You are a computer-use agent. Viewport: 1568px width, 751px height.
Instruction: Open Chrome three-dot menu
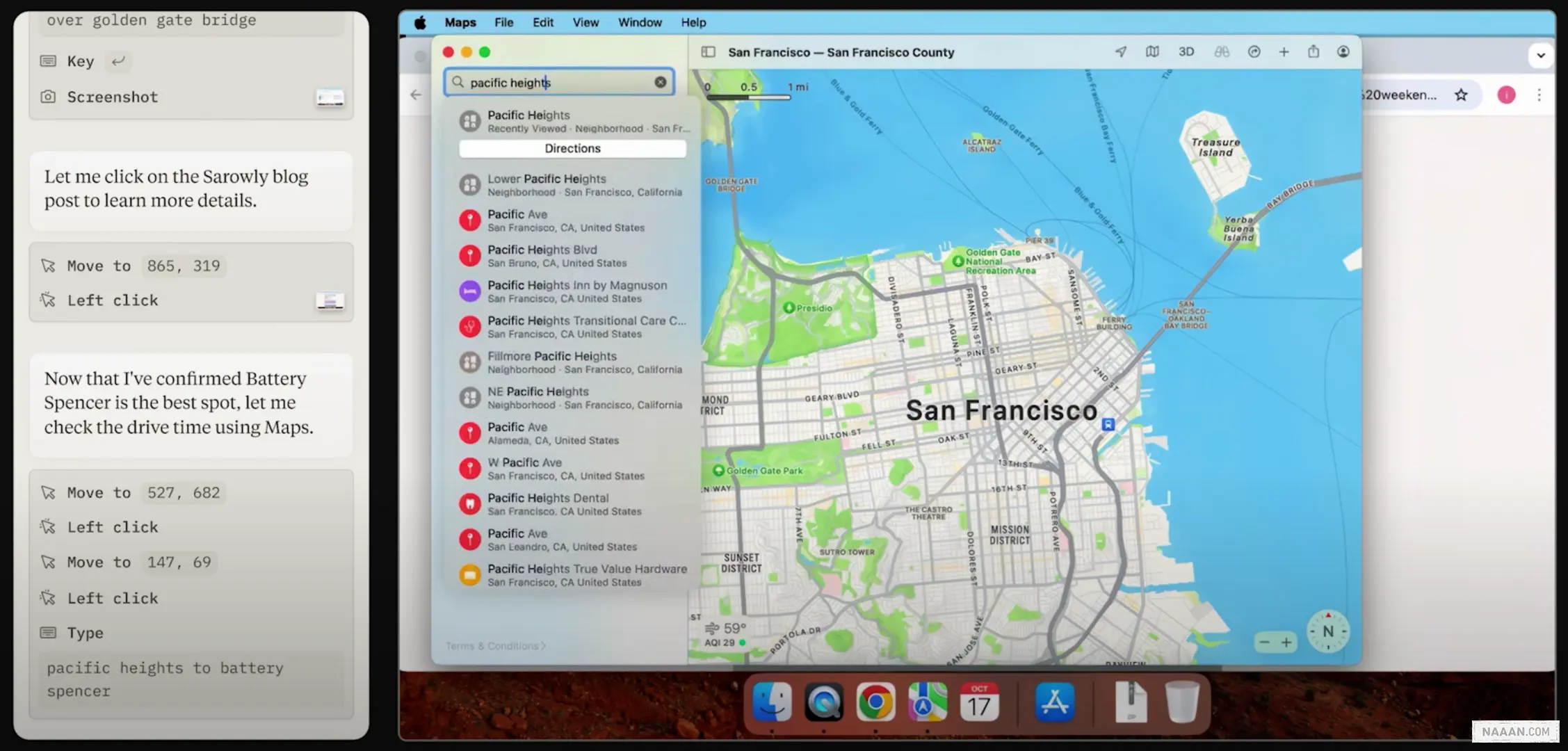[1539, 95]
